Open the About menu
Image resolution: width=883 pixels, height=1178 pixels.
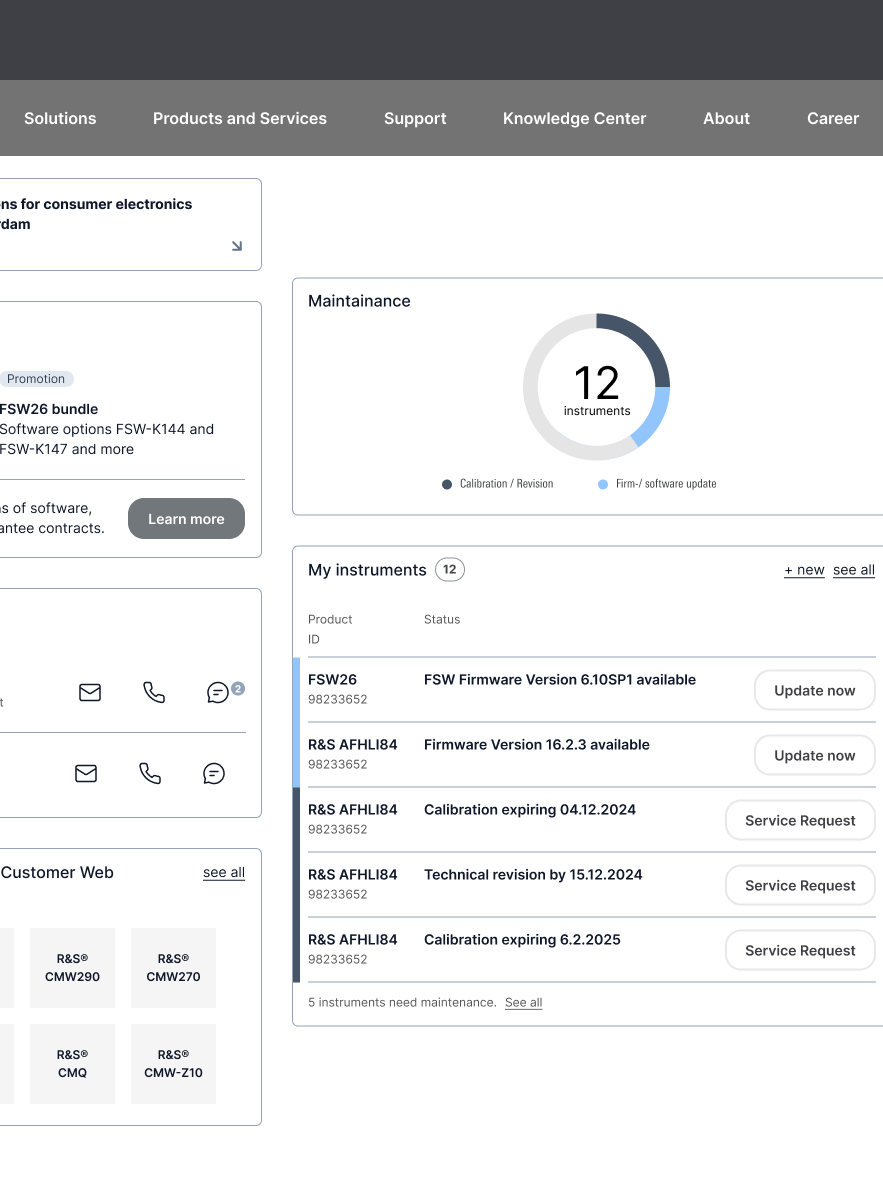click(726, 119)
